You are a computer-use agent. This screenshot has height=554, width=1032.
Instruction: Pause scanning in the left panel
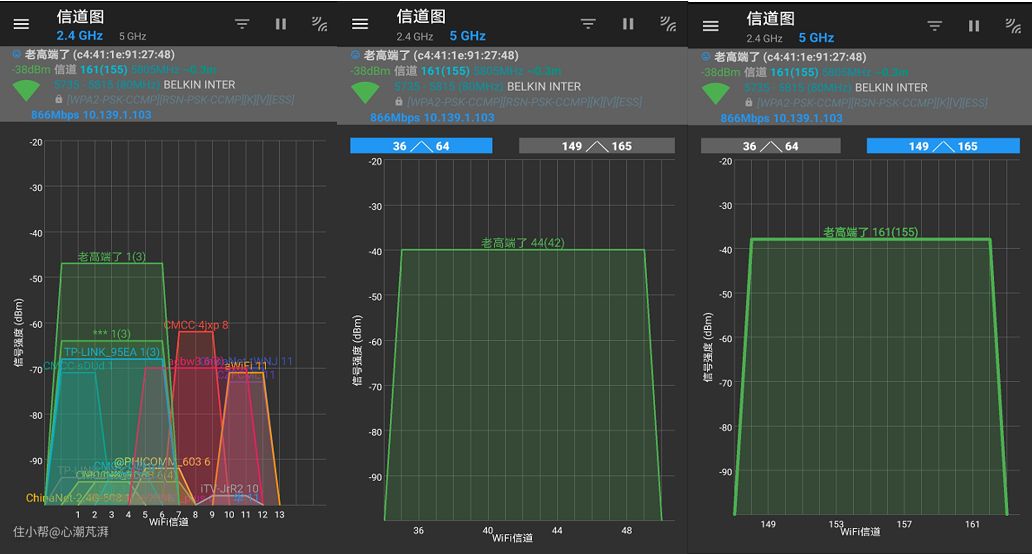tap(281, 24)
